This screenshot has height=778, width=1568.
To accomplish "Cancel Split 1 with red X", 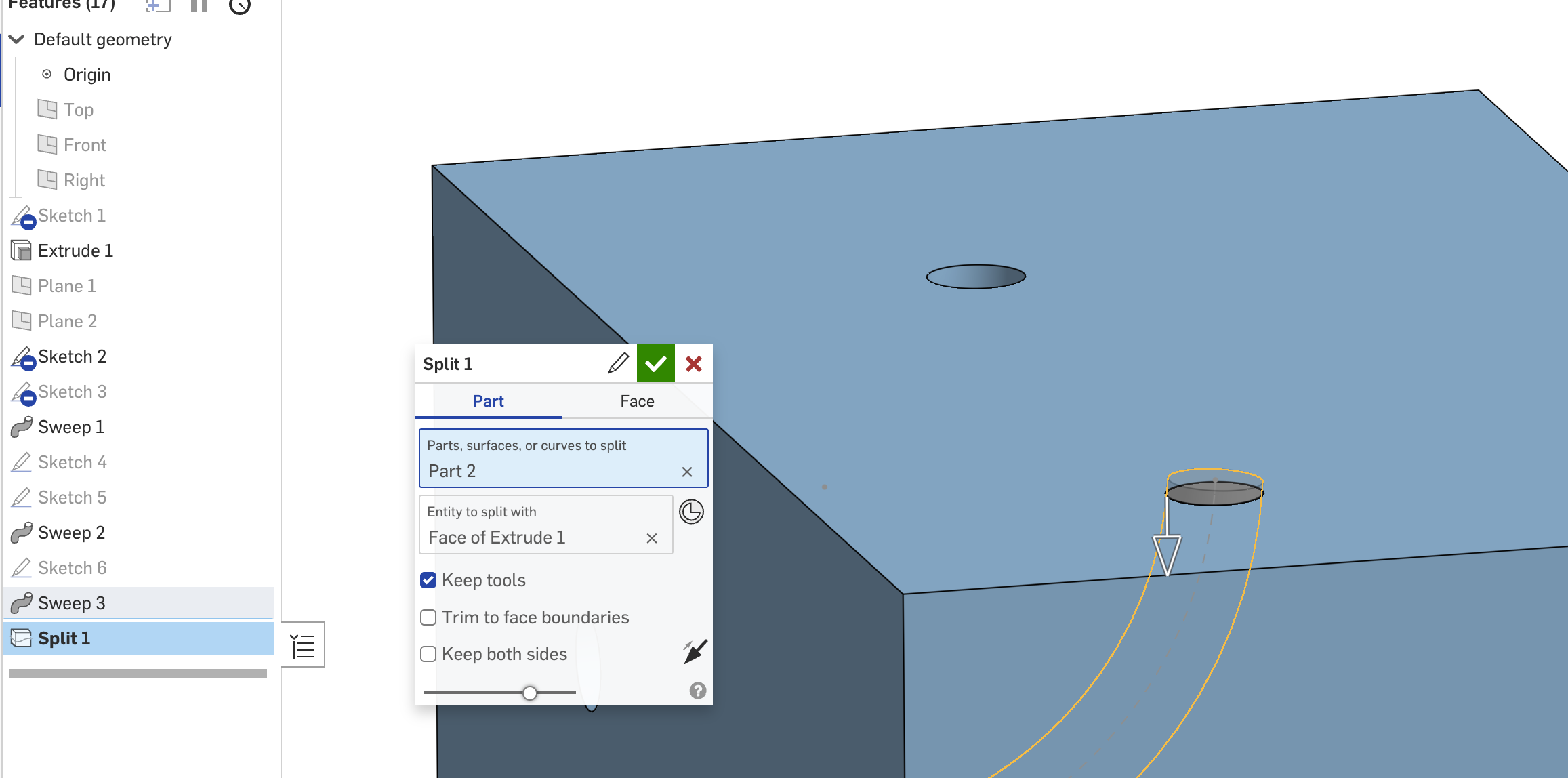I will 693,364.
